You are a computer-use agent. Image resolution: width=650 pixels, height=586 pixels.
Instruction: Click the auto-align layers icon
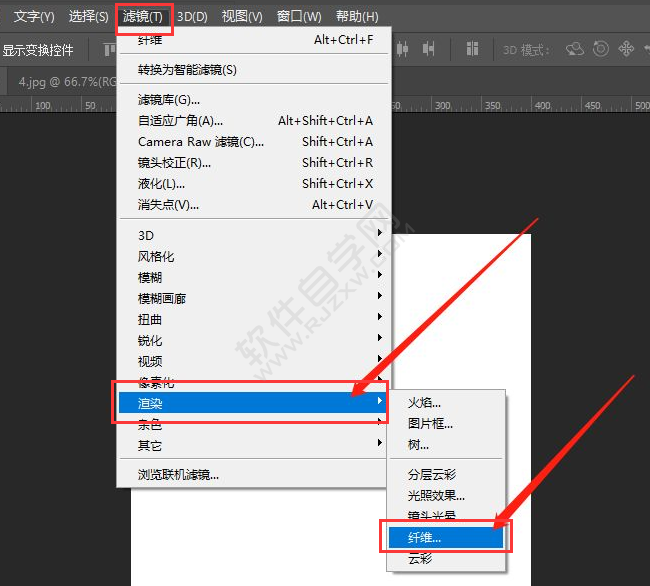[472, 49]
